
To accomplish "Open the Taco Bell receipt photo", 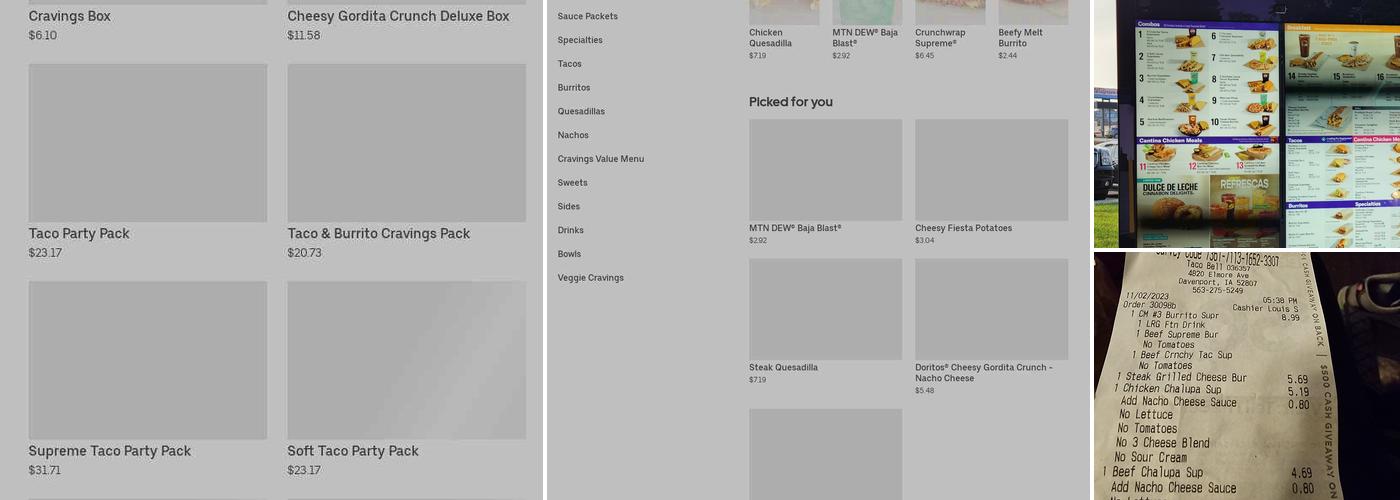I will tap(1247, 376).
